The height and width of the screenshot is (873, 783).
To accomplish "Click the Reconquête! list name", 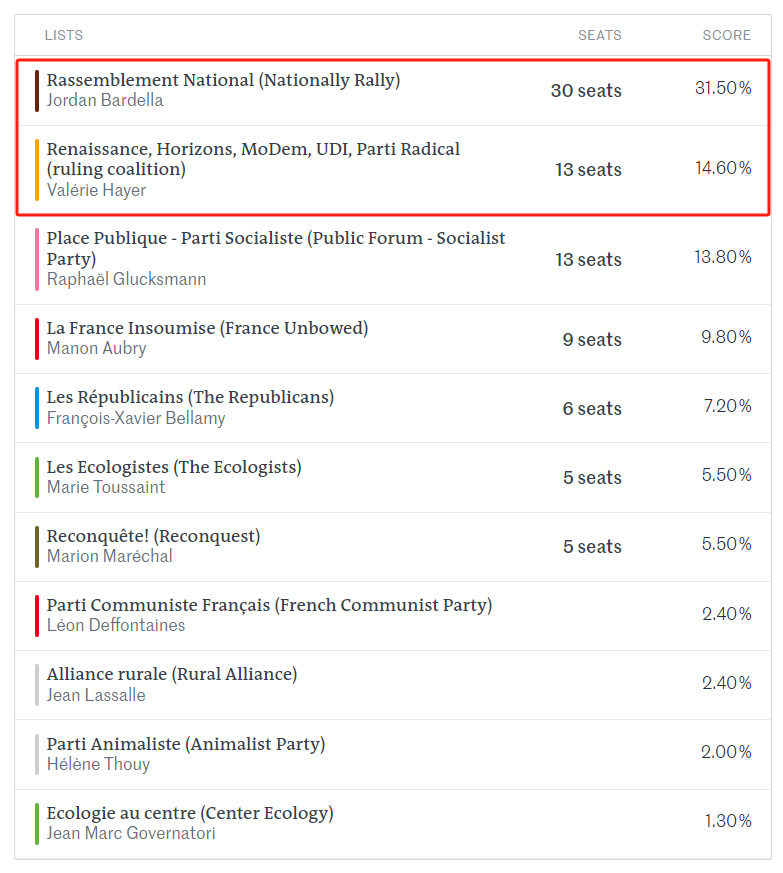I will [x=153, y=536].
